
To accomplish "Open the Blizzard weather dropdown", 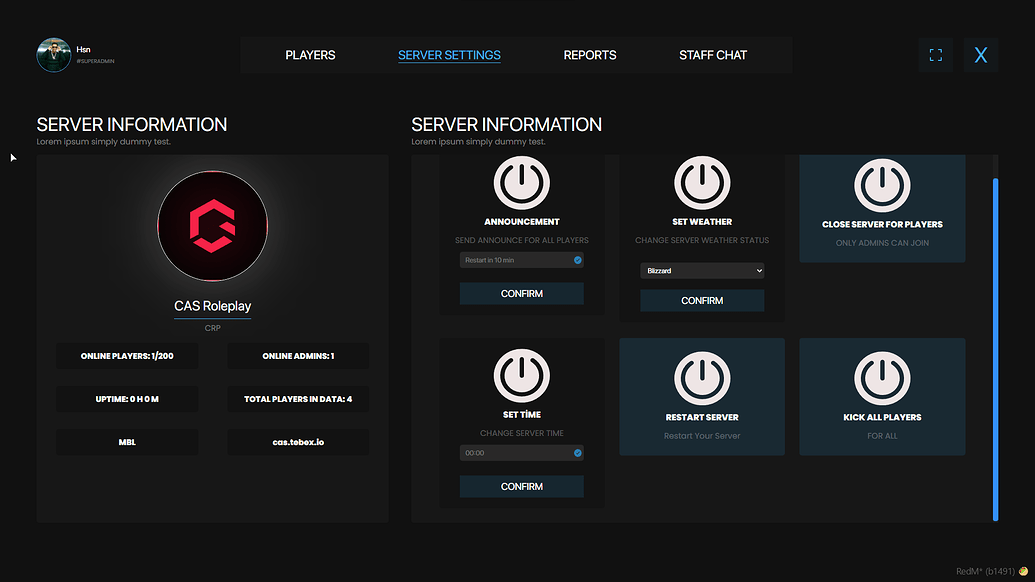I will tap(702, 270).
